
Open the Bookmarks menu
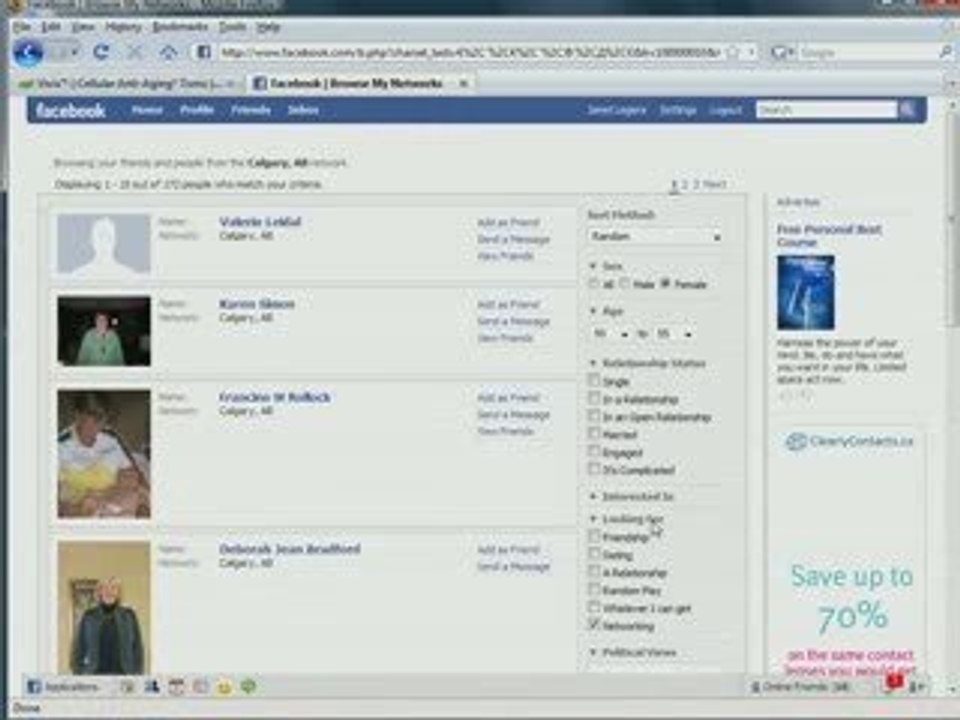pos(180,27)
